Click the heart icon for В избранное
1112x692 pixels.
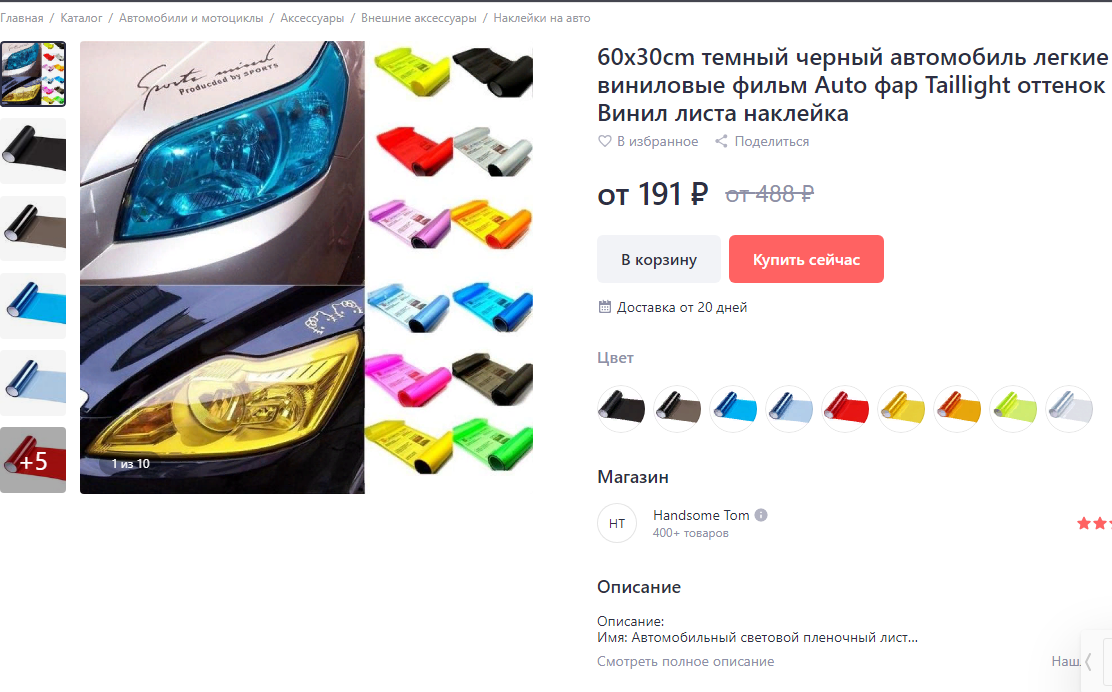(x=604, y=141)
